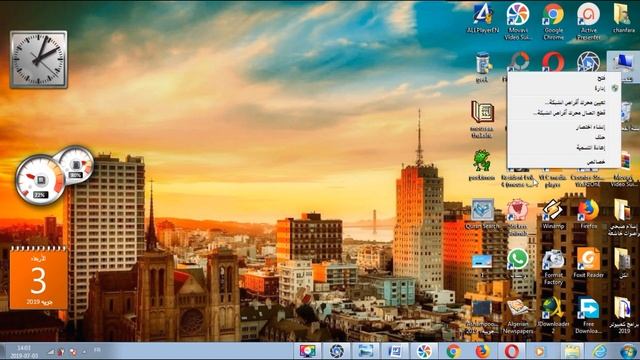Choose حذف (Delete) in the context menu
Screen dimensions: 640x360
coord(564,137)
